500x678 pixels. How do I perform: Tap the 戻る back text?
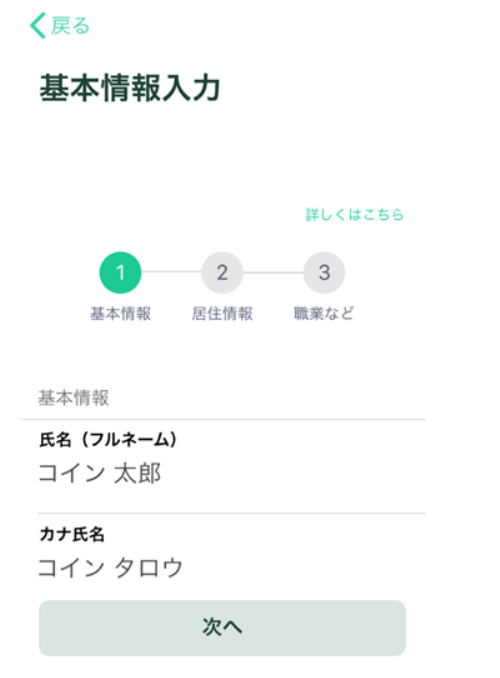[x=71, y=26]
